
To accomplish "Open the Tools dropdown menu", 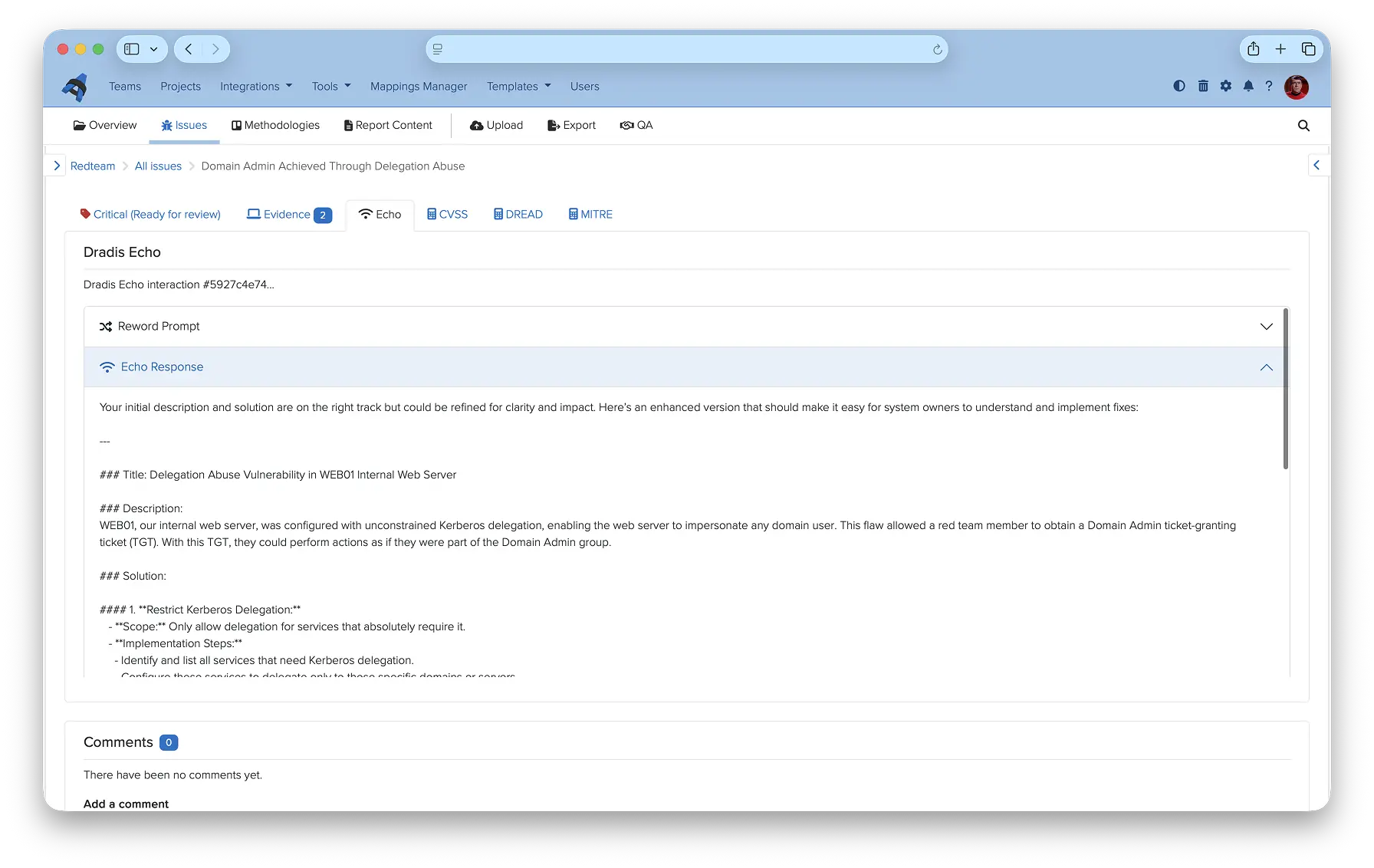I will point(331,87).
